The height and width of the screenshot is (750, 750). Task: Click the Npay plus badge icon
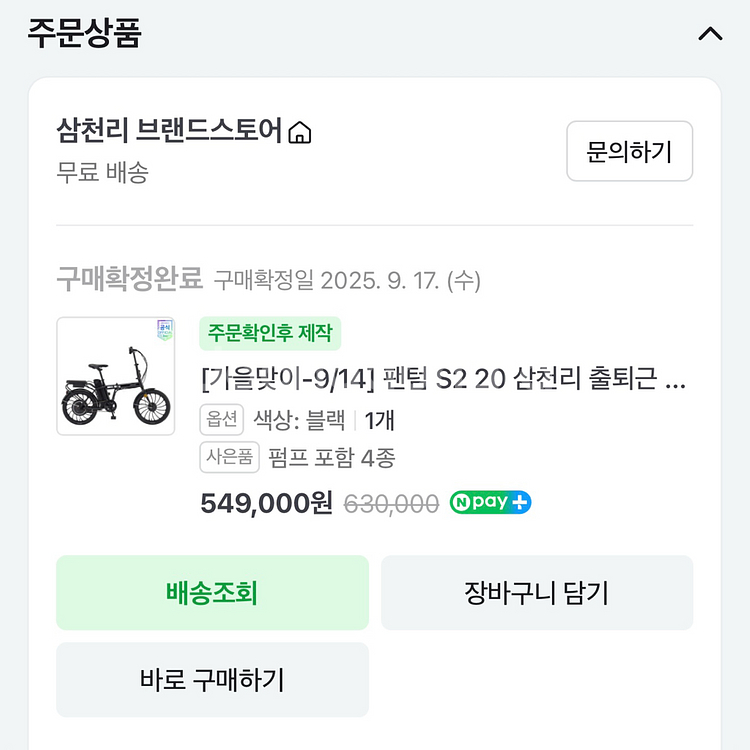click(x=490, y=502)
